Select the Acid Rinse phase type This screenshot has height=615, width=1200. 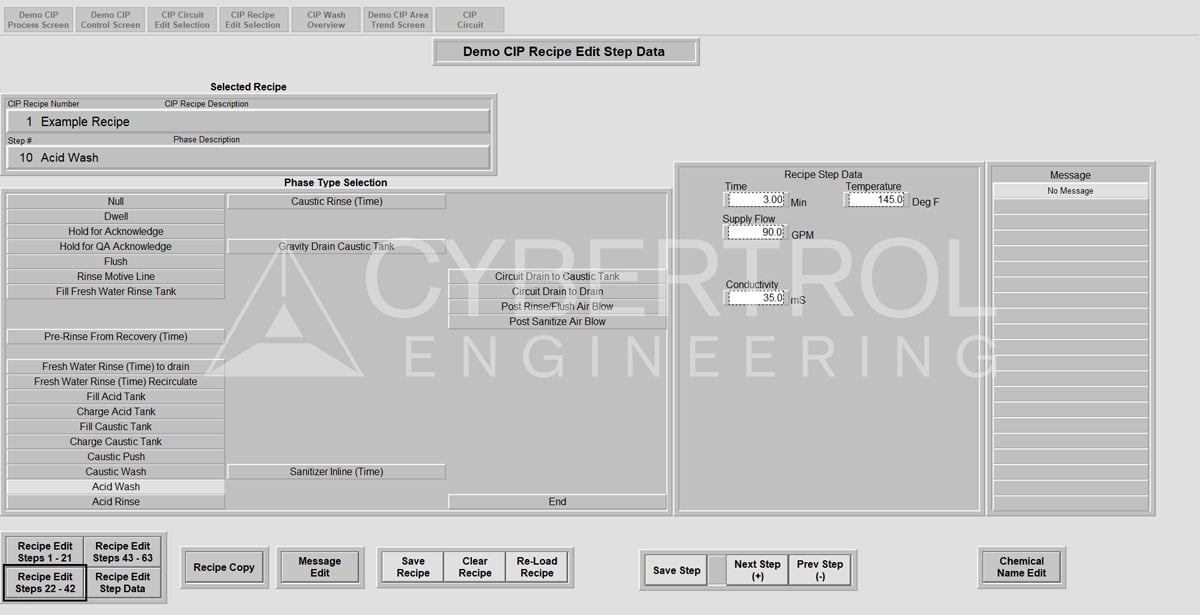pos(115,501)
